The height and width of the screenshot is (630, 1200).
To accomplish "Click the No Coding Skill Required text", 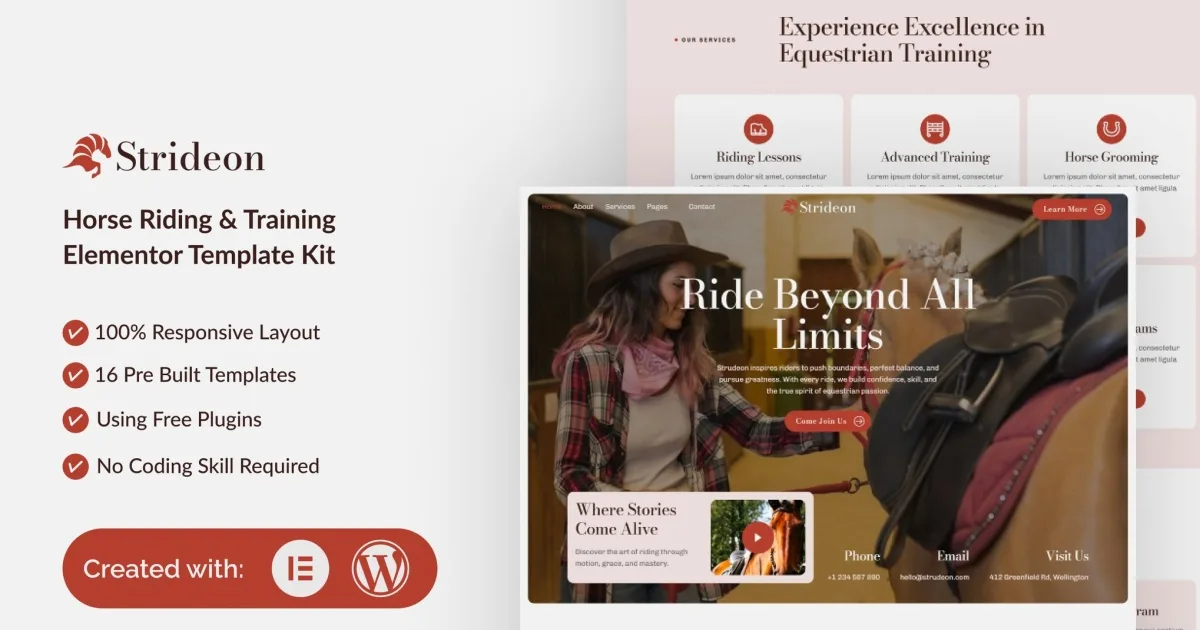I will point(208,466).
